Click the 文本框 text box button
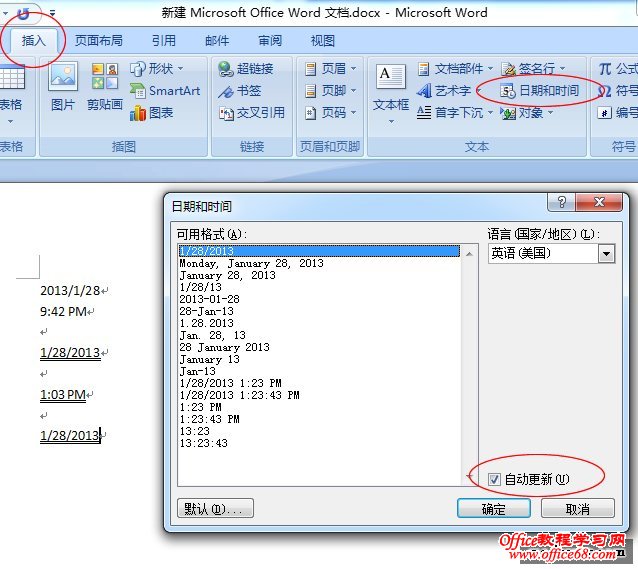Viewport: 638px width, 569px height. coord(391,87)
